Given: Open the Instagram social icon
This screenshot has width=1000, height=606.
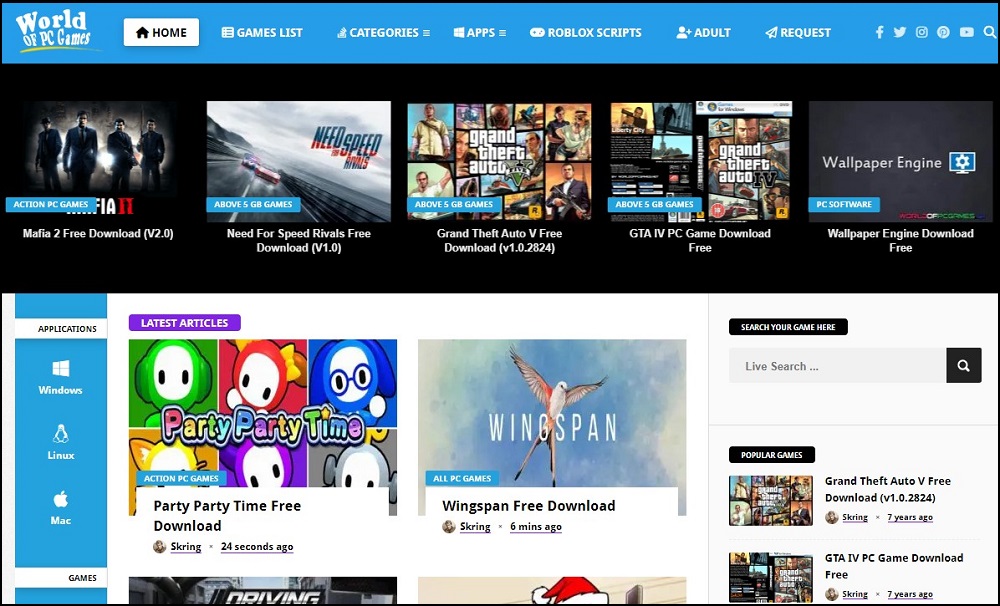Looking at the screenshot, I should [x=922, y=32].
